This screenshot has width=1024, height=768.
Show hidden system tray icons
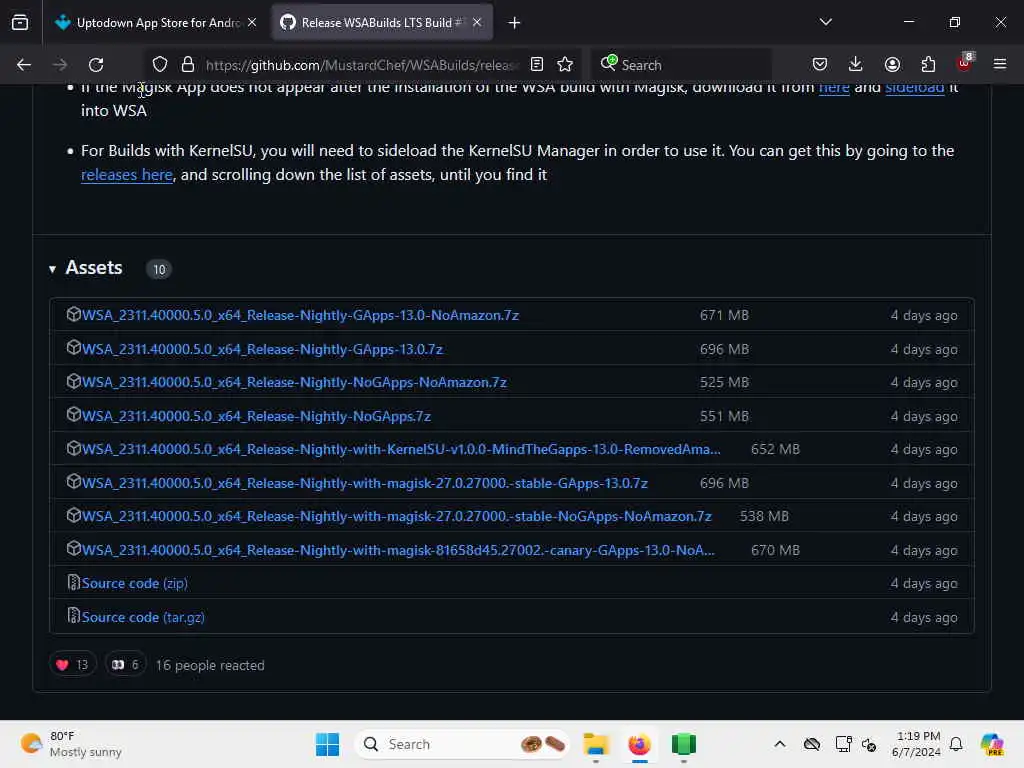[780, 744]
